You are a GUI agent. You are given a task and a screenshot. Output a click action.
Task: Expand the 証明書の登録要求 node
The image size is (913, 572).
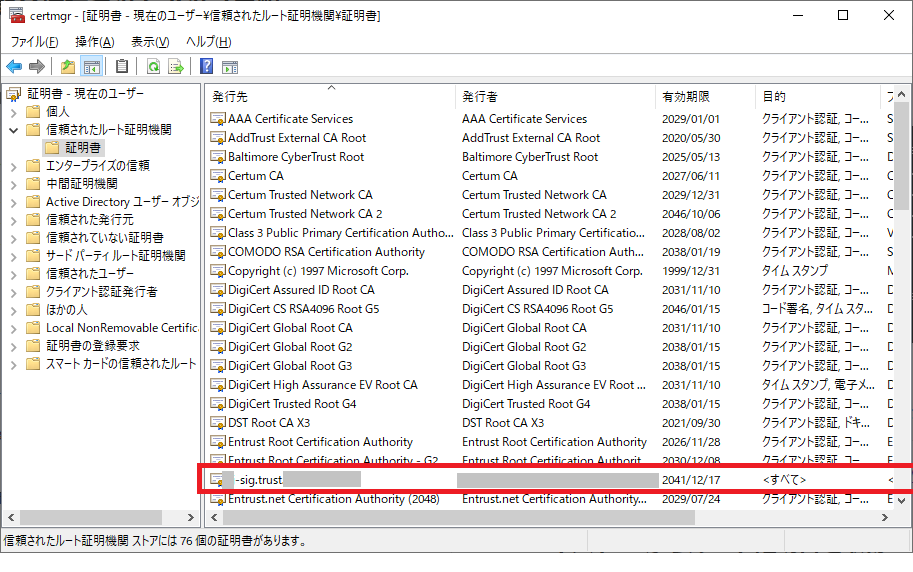tap(14, 347)
